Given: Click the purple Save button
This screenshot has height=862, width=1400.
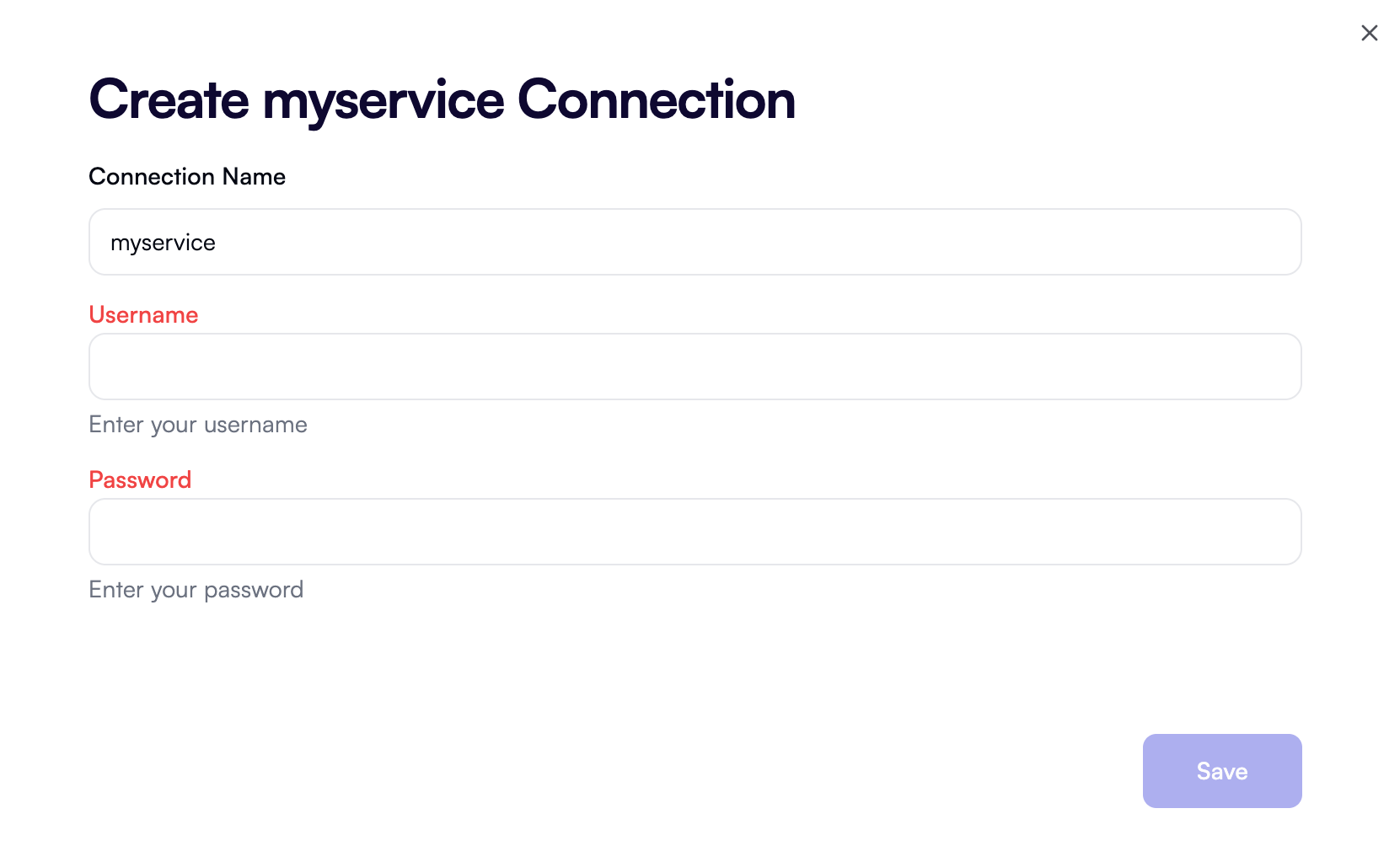Looking at the screenshot, I should tap(1221, 770).
